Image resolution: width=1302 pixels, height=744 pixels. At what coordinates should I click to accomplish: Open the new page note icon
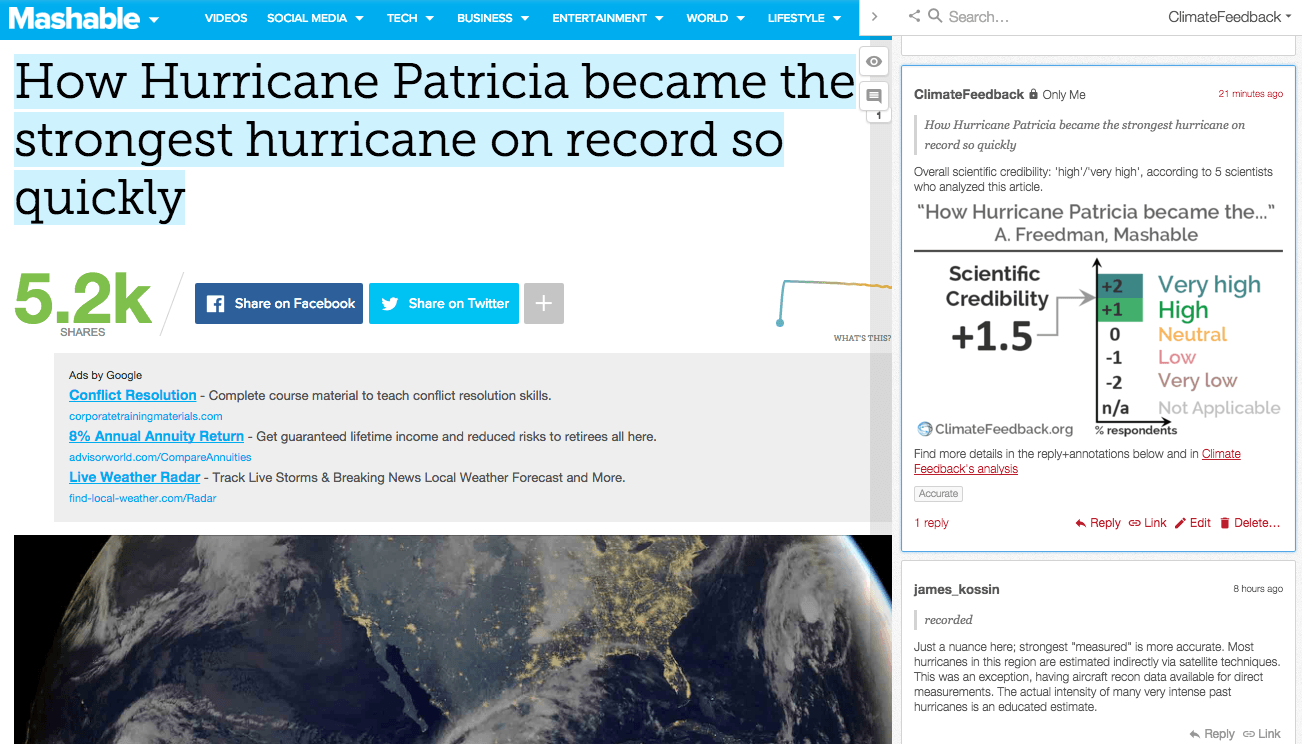tap(874, 96)
